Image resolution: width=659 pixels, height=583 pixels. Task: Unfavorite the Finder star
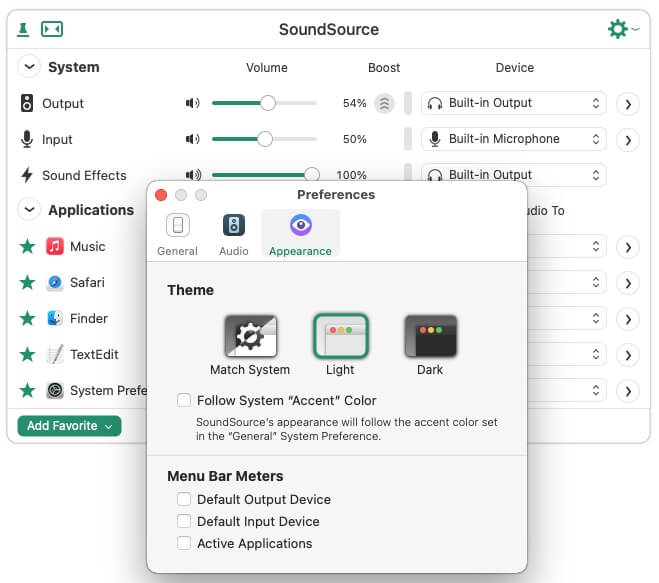click(x=27, y=318)
